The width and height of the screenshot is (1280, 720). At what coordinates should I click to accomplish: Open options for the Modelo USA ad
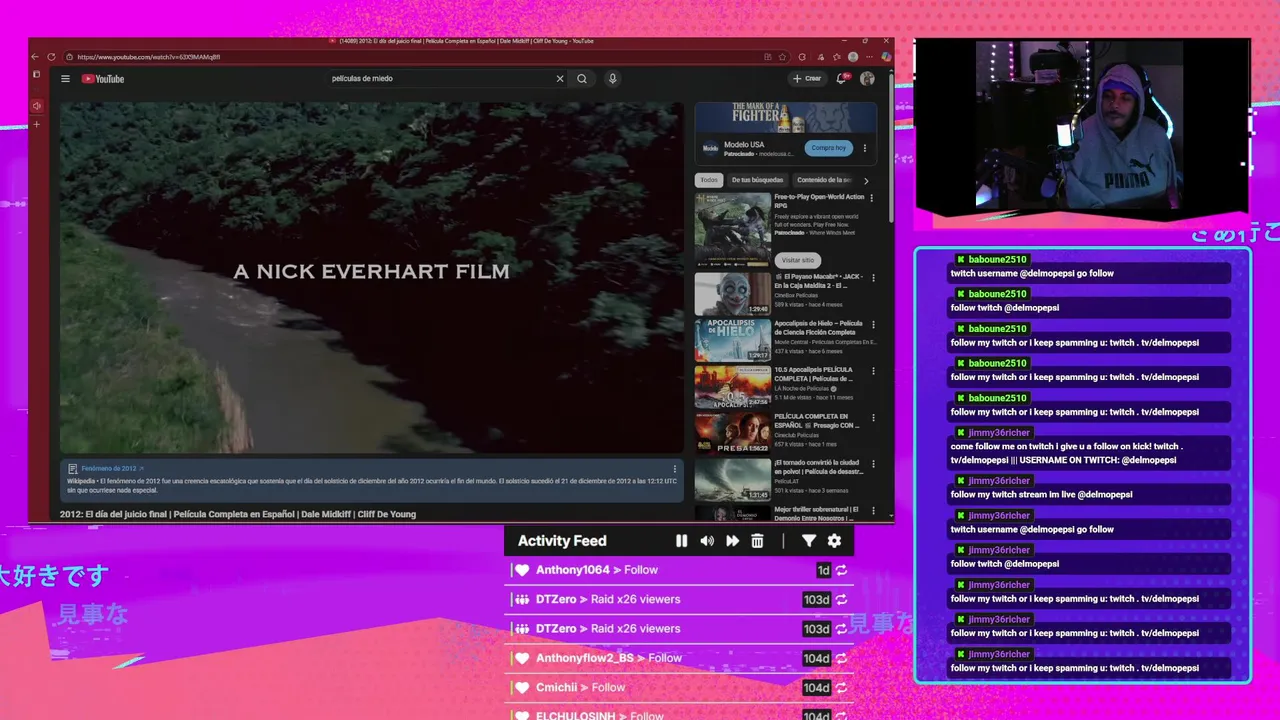(865, 148)
